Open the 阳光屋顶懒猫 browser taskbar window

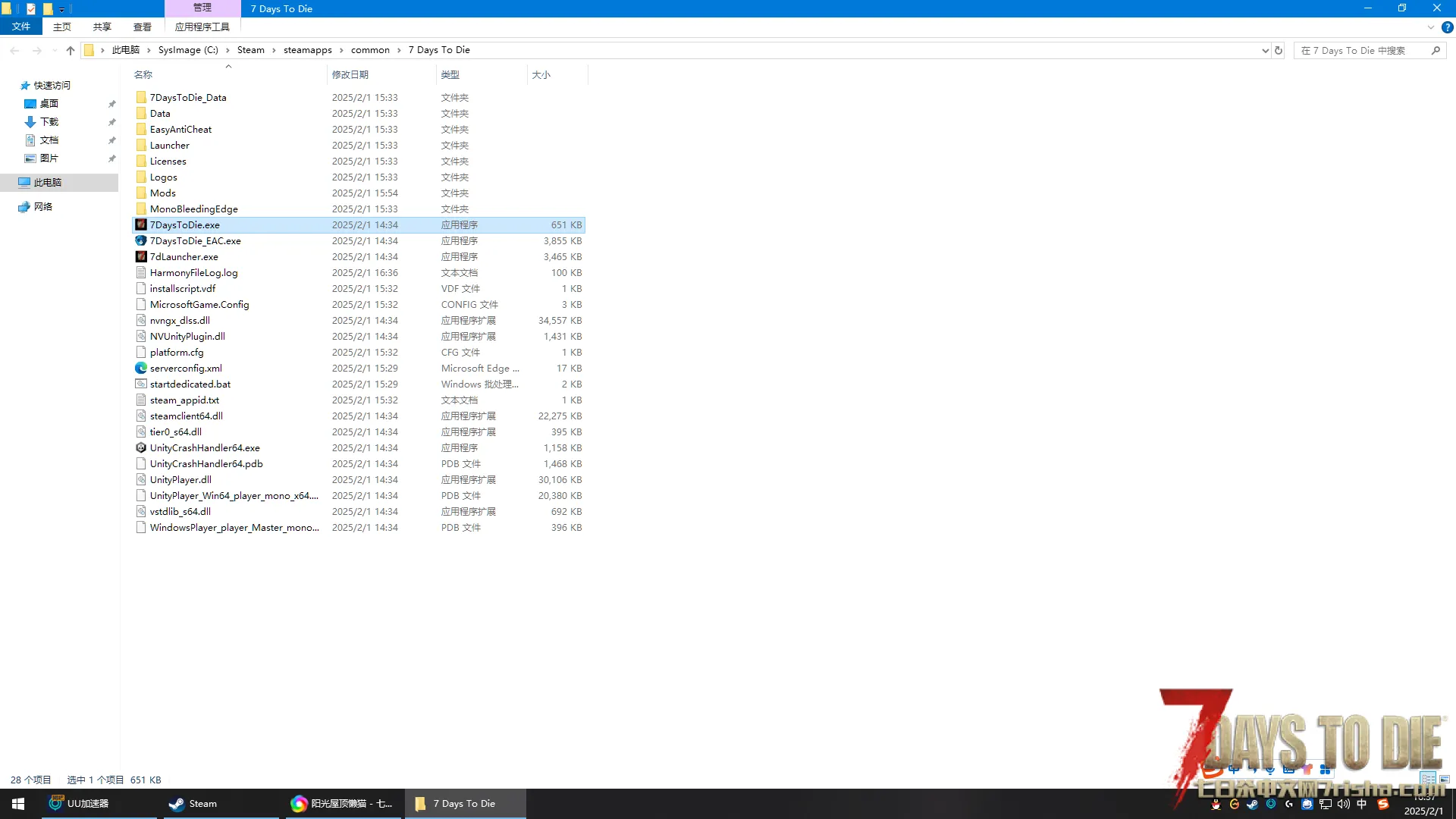tap(342, 804)
